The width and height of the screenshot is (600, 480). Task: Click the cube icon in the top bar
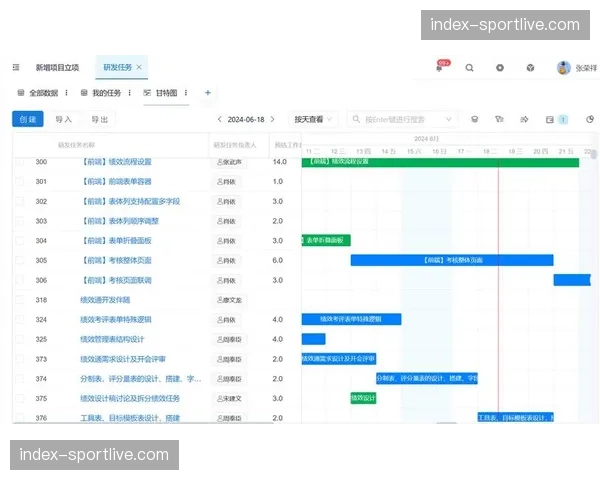[x=530, y=68]
